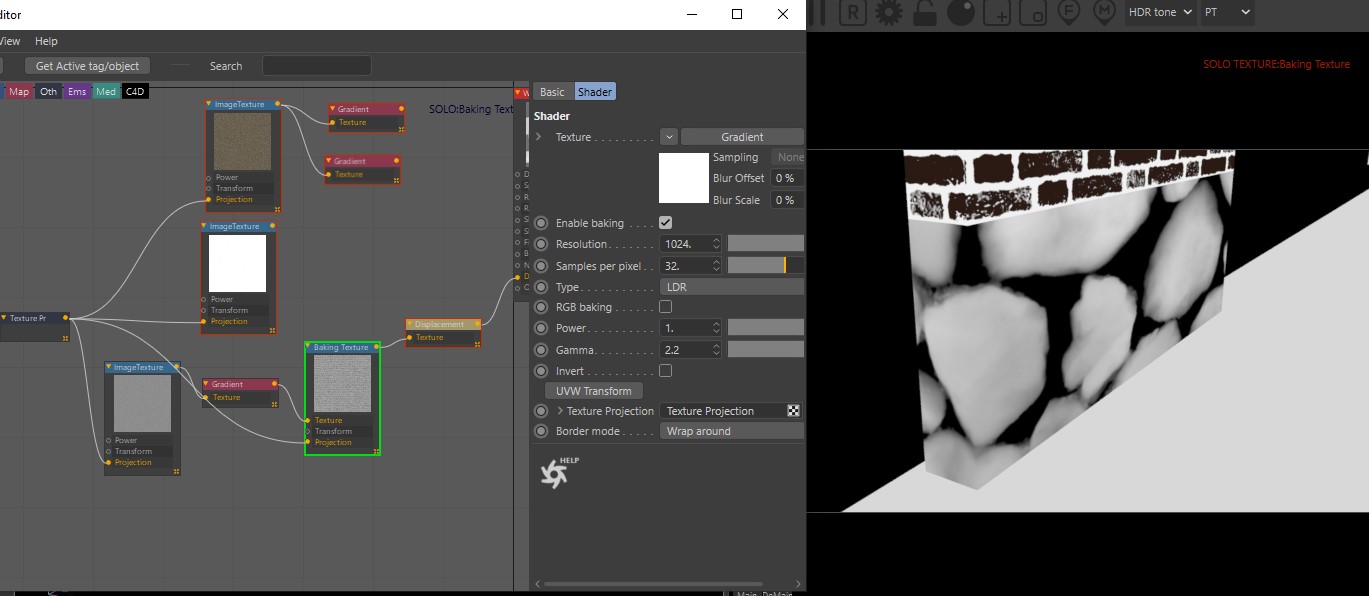
Task: Click checkerboard icon in Texture Projection field
Action: (794, 411)
